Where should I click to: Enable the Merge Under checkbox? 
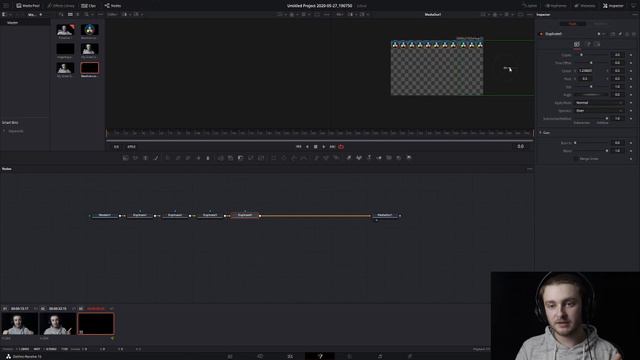(x=576, y=159)
